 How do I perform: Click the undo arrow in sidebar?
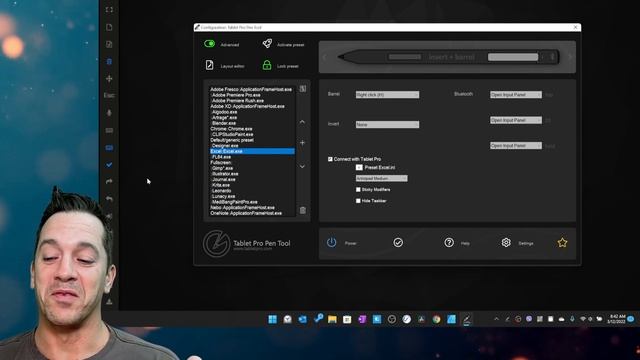click(109, 199)
